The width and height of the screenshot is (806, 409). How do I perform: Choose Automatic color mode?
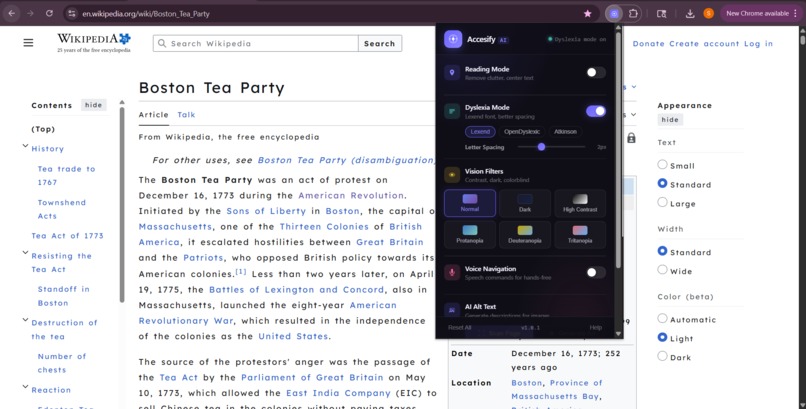tap(663, 319)
